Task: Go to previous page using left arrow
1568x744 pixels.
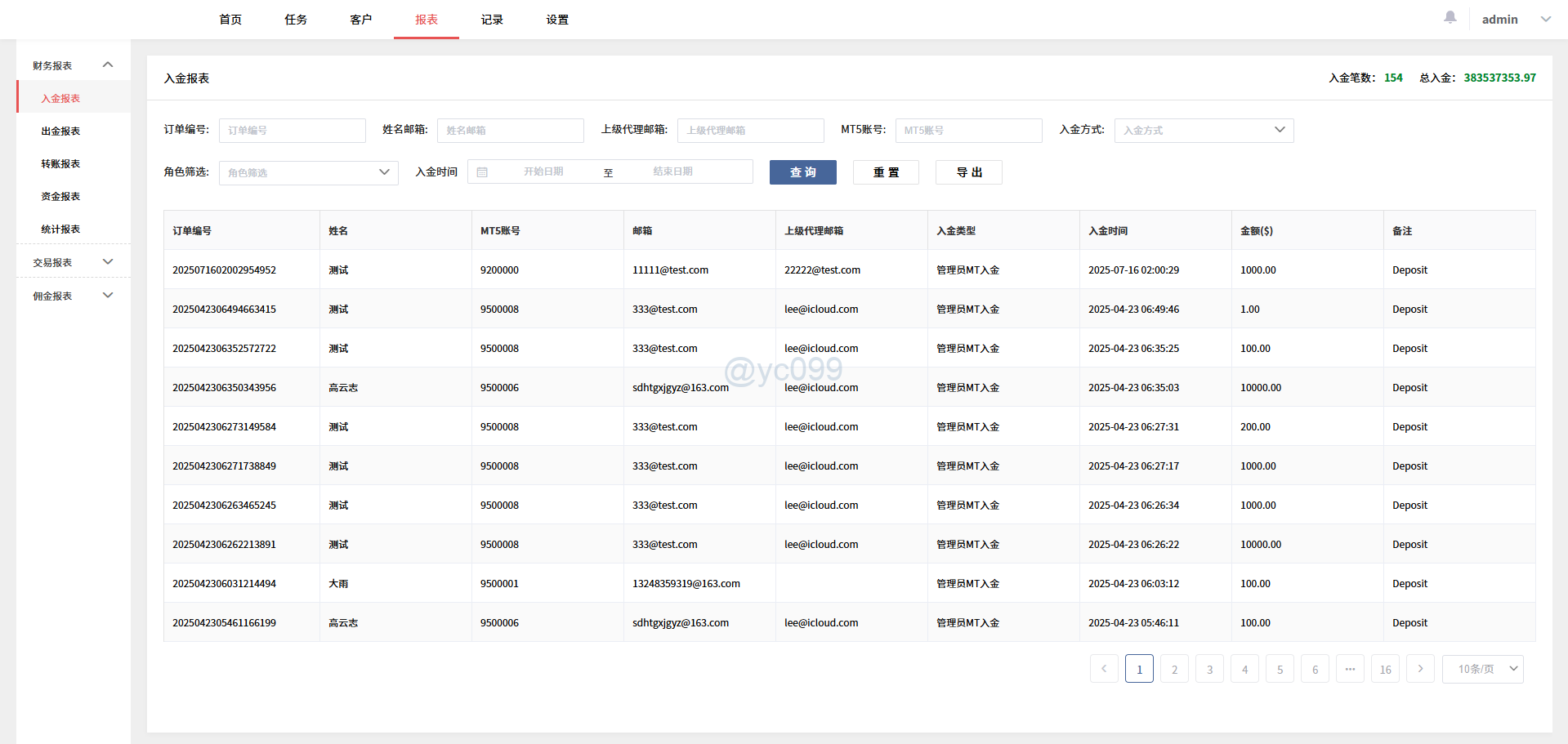Action: (1104, 668)
